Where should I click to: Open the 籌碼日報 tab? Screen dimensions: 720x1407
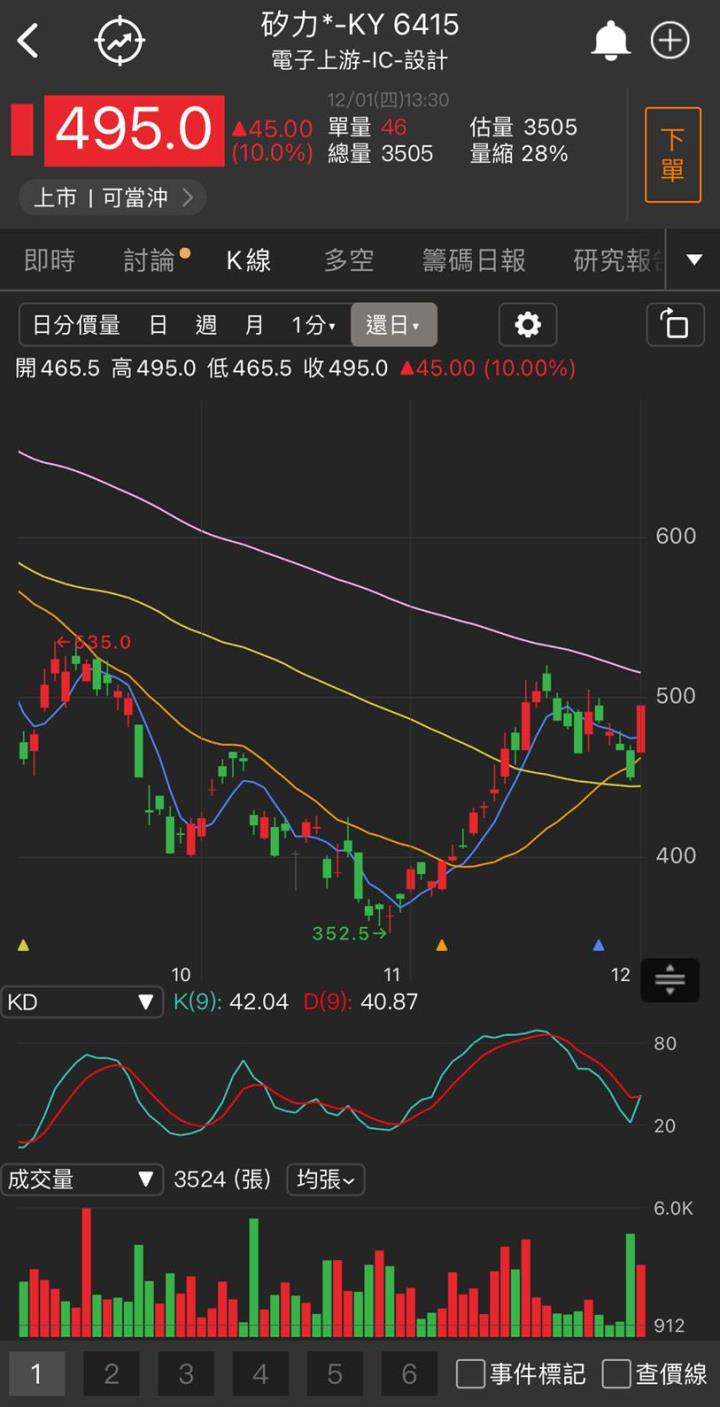474,261
